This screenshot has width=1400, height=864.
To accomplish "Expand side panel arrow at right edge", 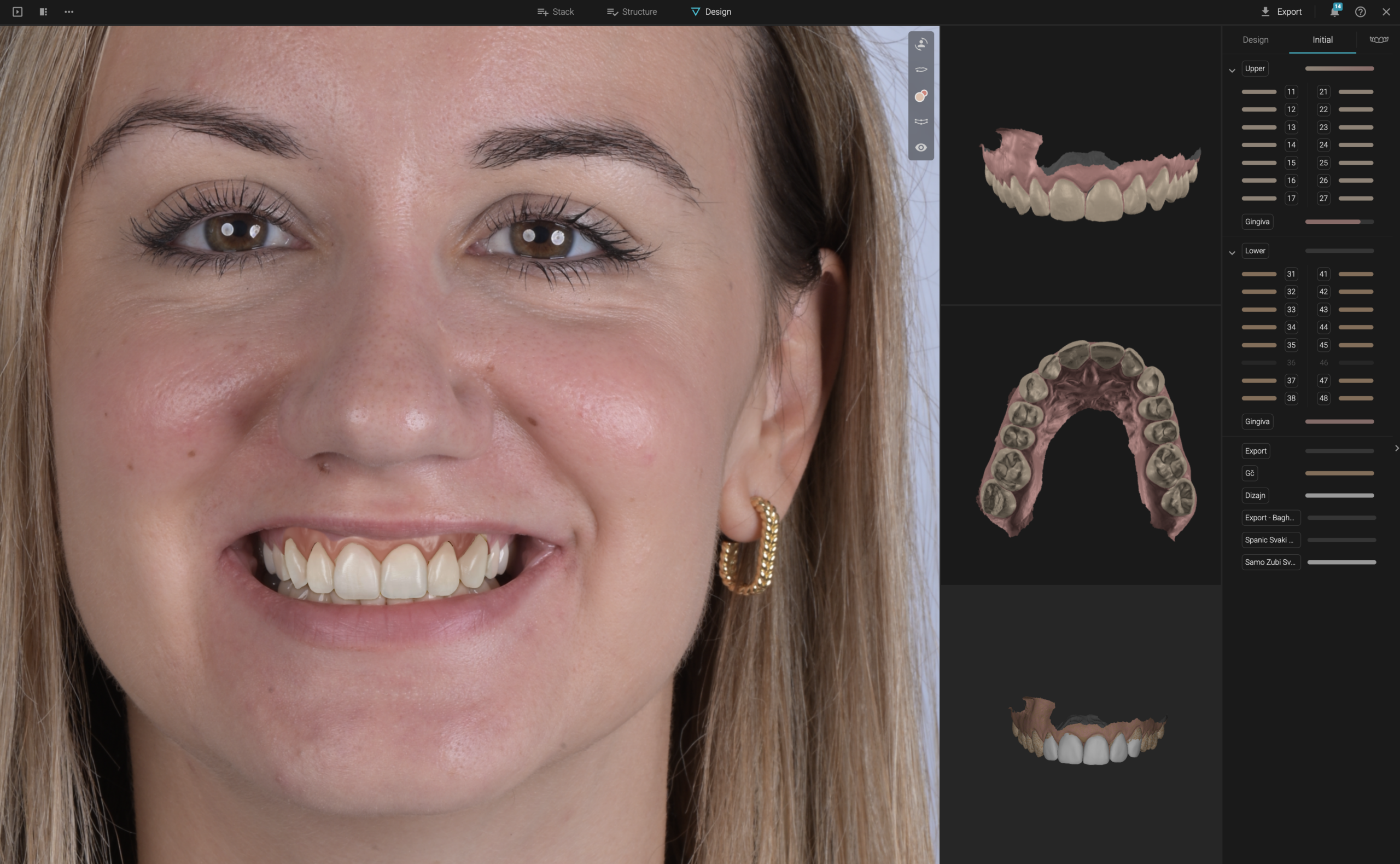I will point(1396,449).
